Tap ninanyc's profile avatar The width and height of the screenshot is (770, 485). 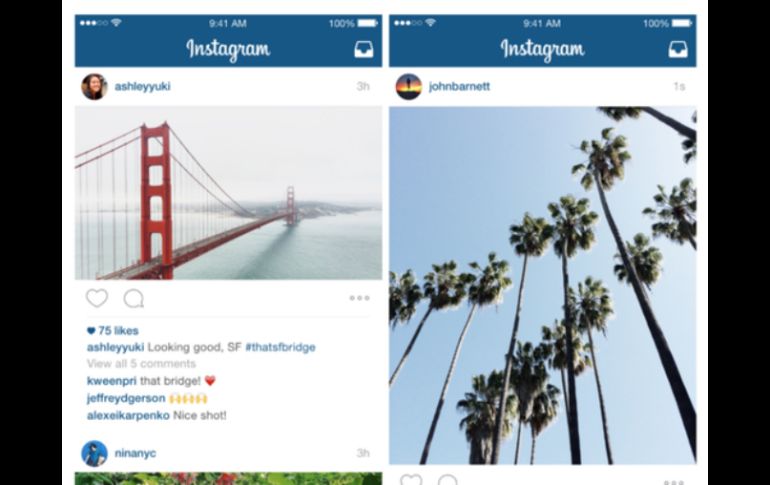94,453
